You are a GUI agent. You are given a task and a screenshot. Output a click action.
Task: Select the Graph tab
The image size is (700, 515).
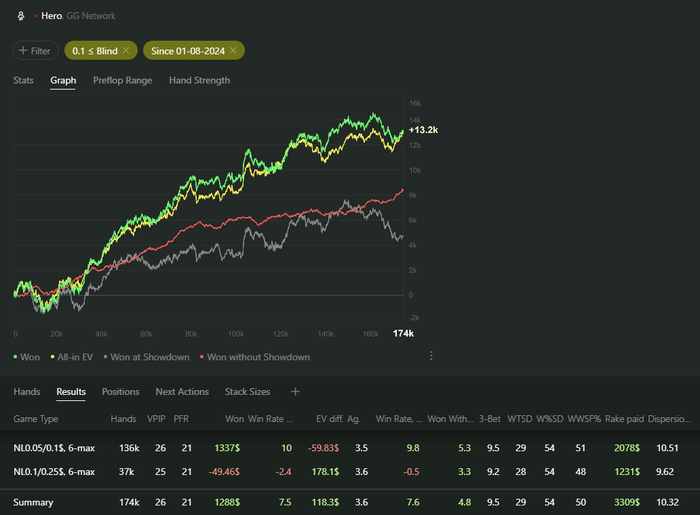(63, 80)
